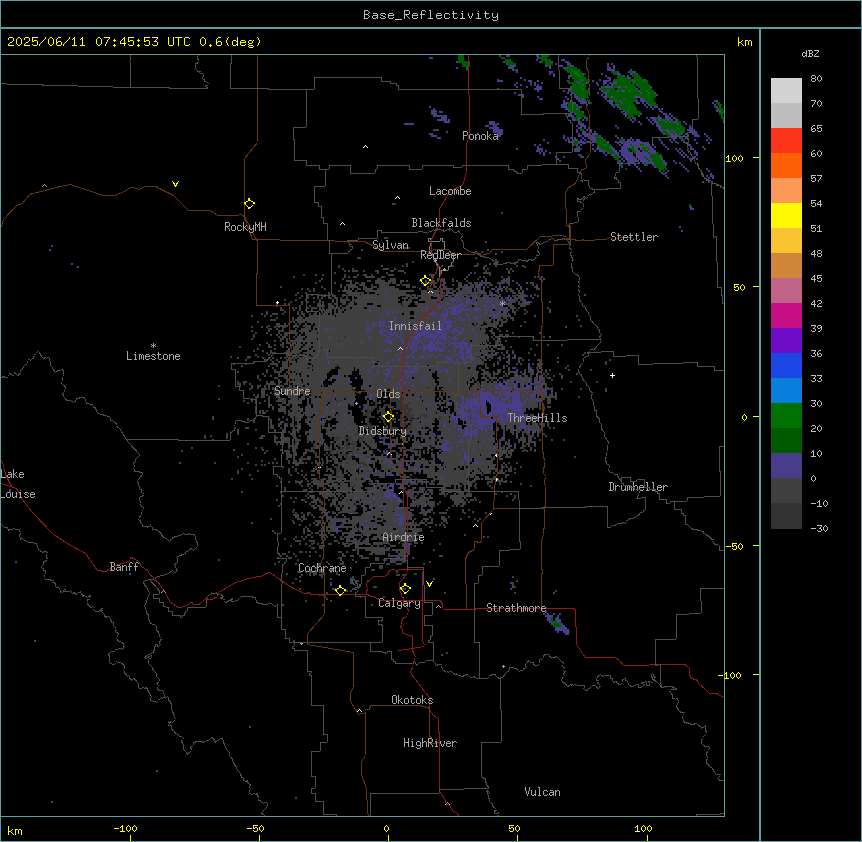The height and width of the screenshot is (842, 862).
Task: Click the tan 48 dBZ legend swatch
Action: [786, 265]
